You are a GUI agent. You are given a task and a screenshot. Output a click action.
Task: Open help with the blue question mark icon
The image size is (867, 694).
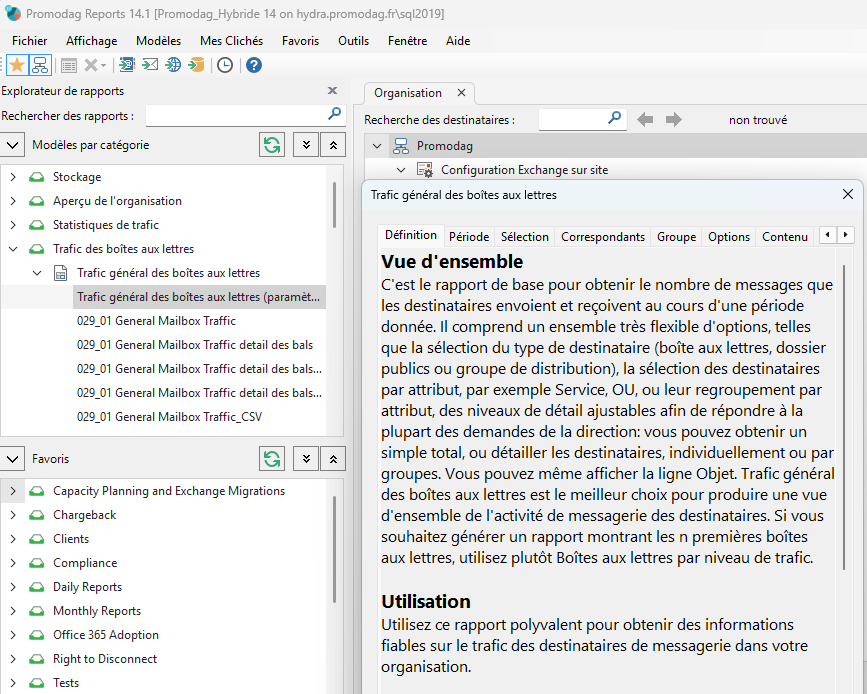point(254,65)
